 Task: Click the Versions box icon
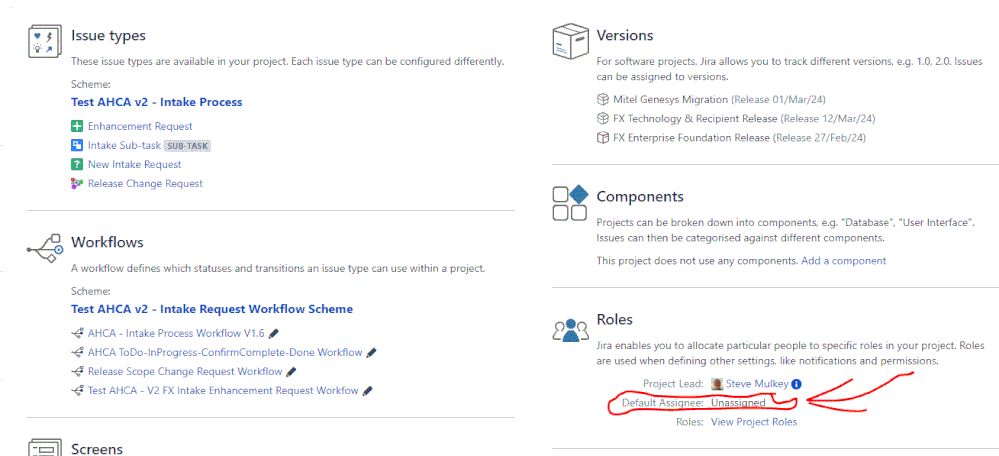click(x=569, y=41)
